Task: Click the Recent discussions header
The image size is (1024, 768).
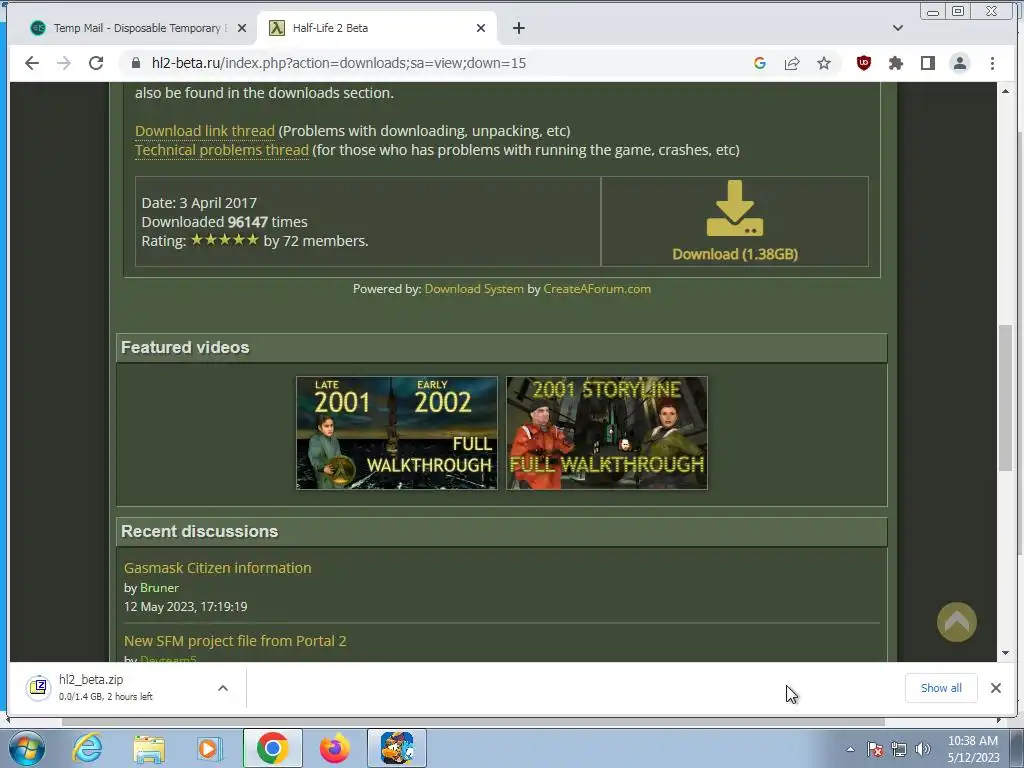Action: coord(502,532)
